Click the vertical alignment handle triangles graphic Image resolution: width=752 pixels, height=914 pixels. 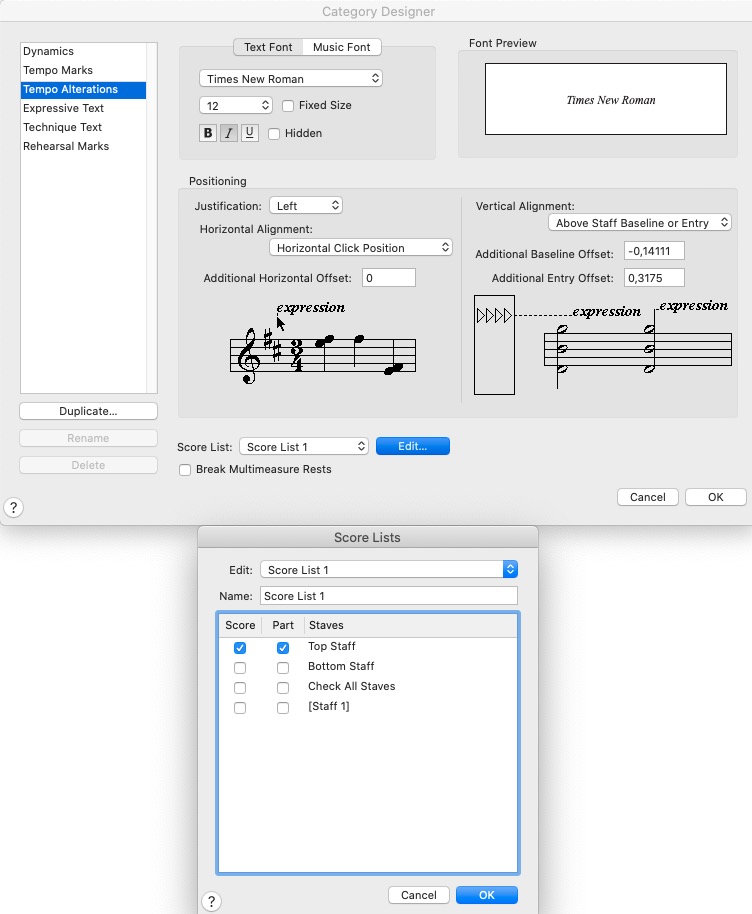tap(494, 316)
